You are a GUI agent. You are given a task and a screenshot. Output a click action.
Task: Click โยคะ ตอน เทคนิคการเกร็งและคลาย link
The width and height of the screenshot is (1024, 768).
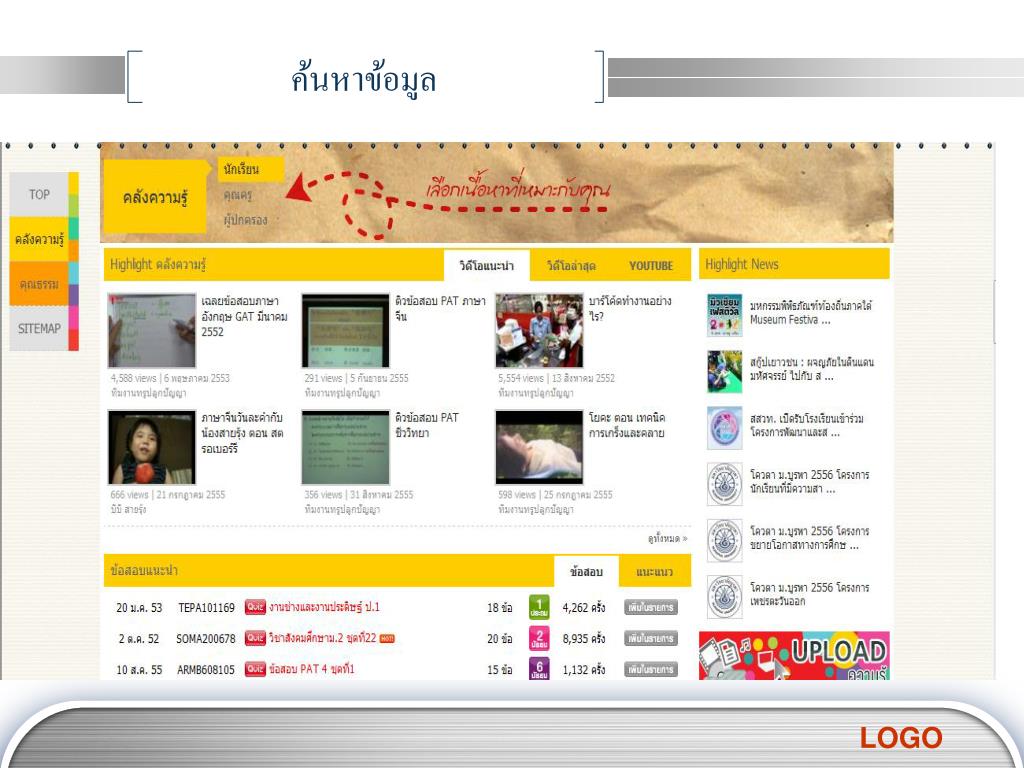tap(627, 425)
